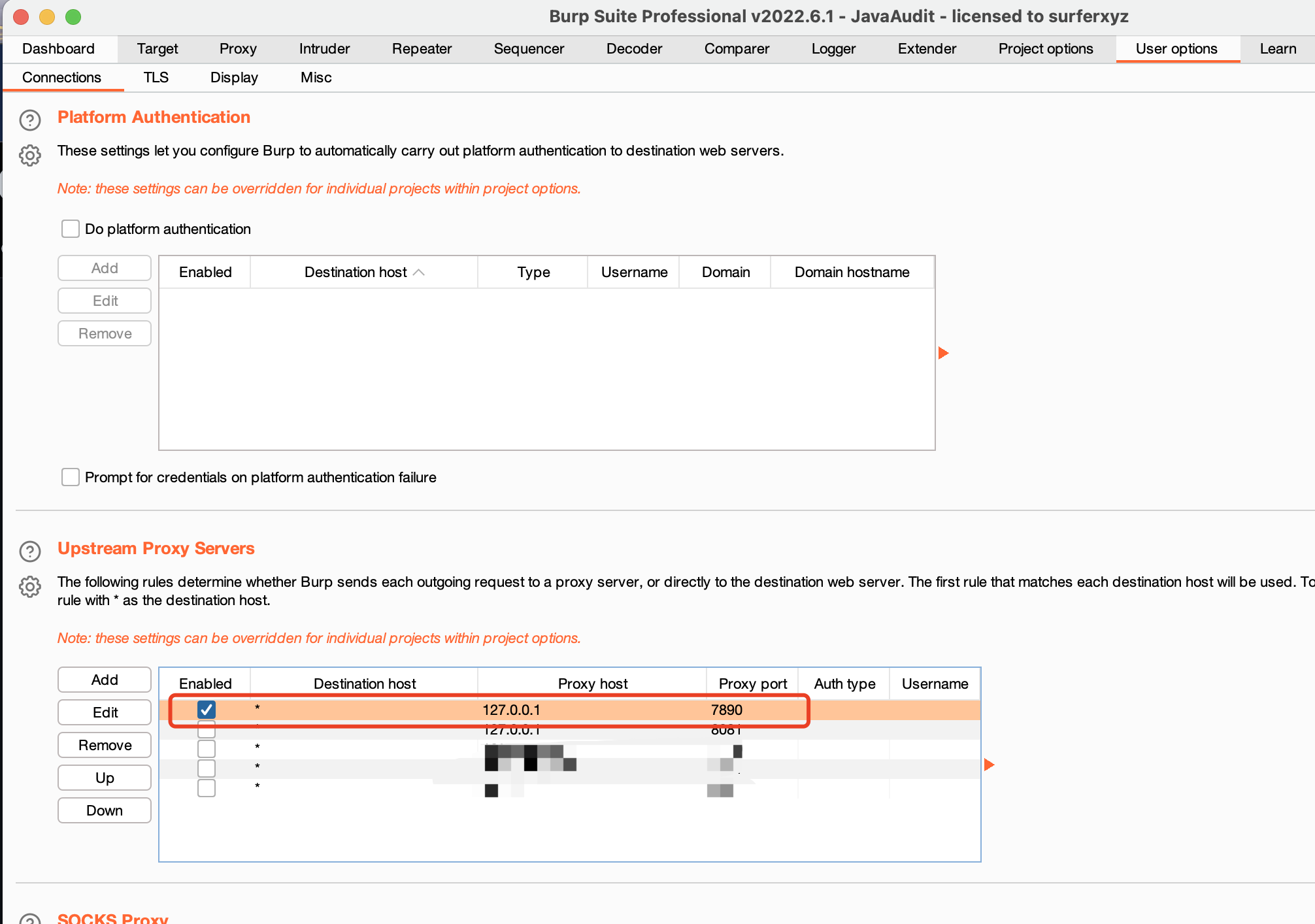Switch to the Misc tab
Screen dimensions: 1315x924
316,77
